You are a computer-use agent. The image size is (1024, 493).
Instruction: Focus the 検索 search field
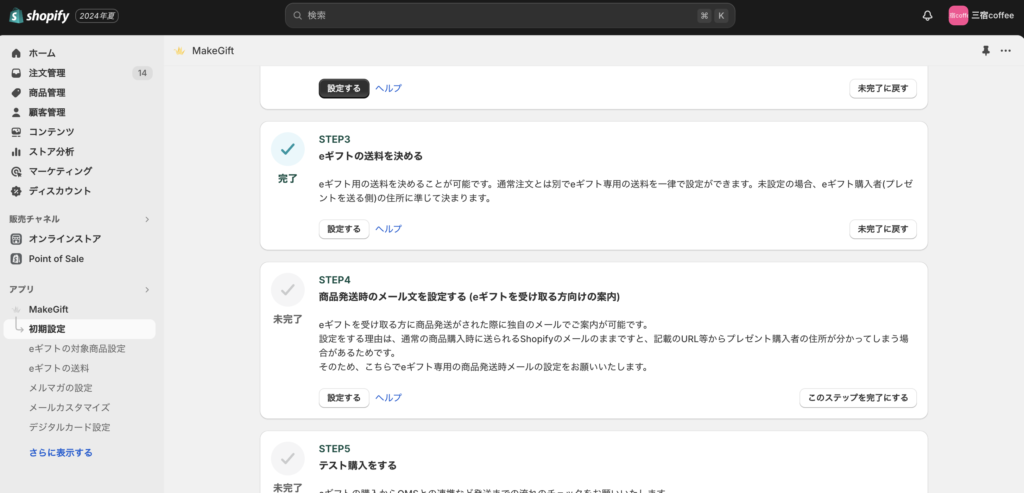[510, 16]
